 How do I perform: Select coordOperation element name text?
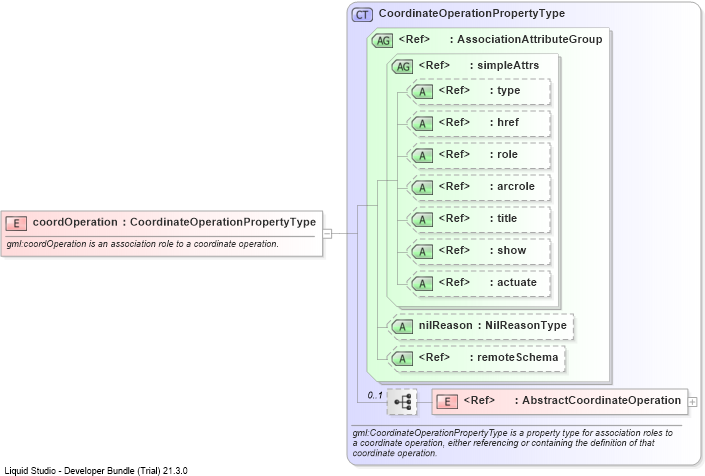click(75, 222)
